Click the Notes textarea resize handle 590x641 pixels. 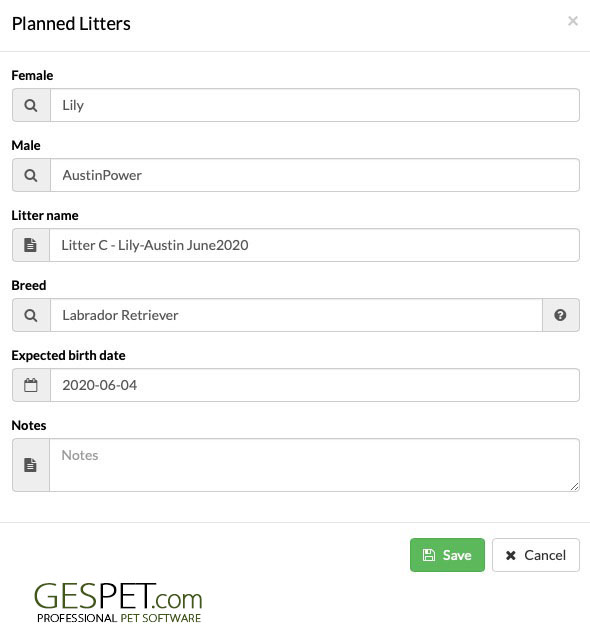(x=574, y=486)
